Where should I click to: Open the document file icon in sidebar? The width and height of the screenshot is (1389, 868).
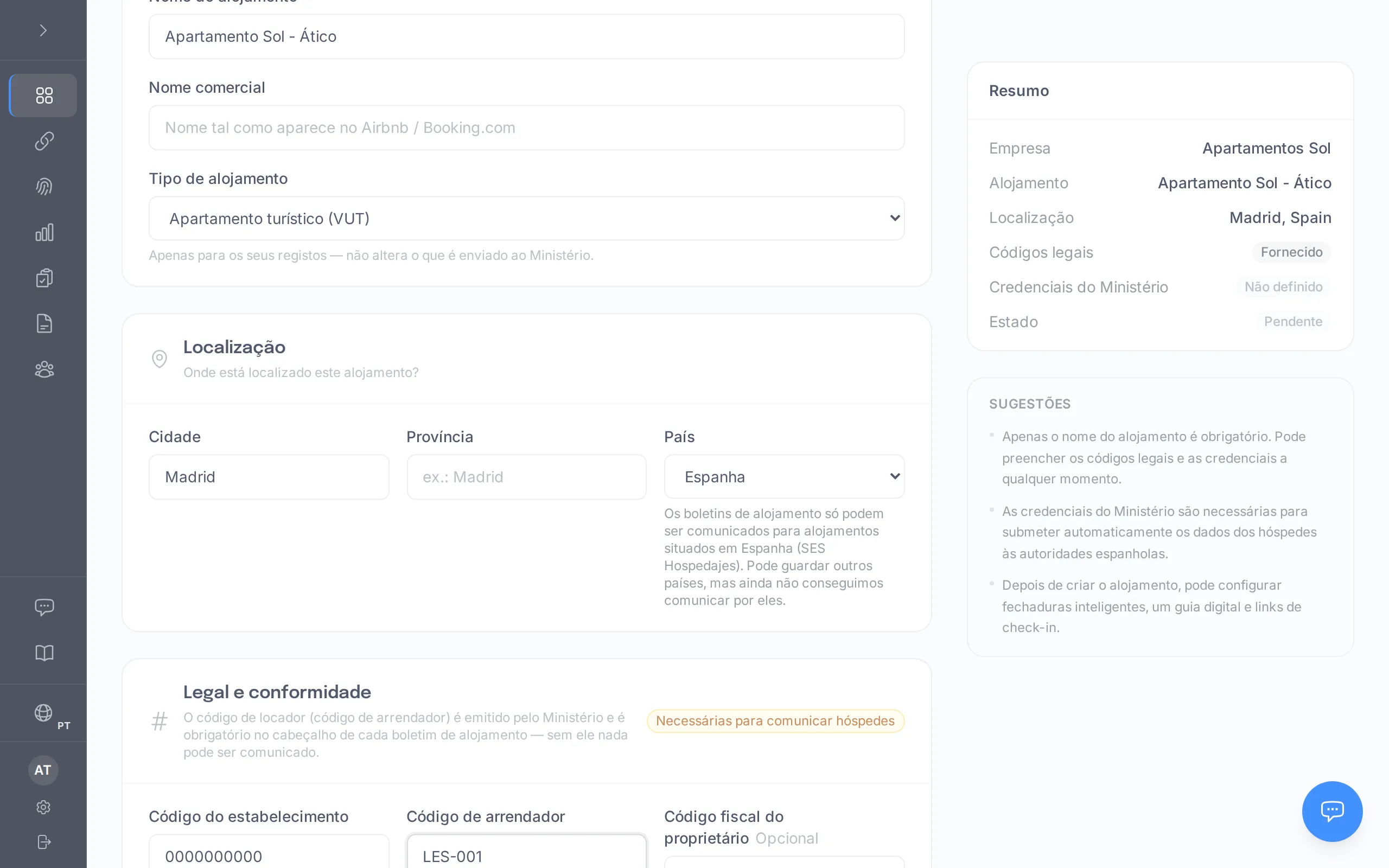(43, 323)
